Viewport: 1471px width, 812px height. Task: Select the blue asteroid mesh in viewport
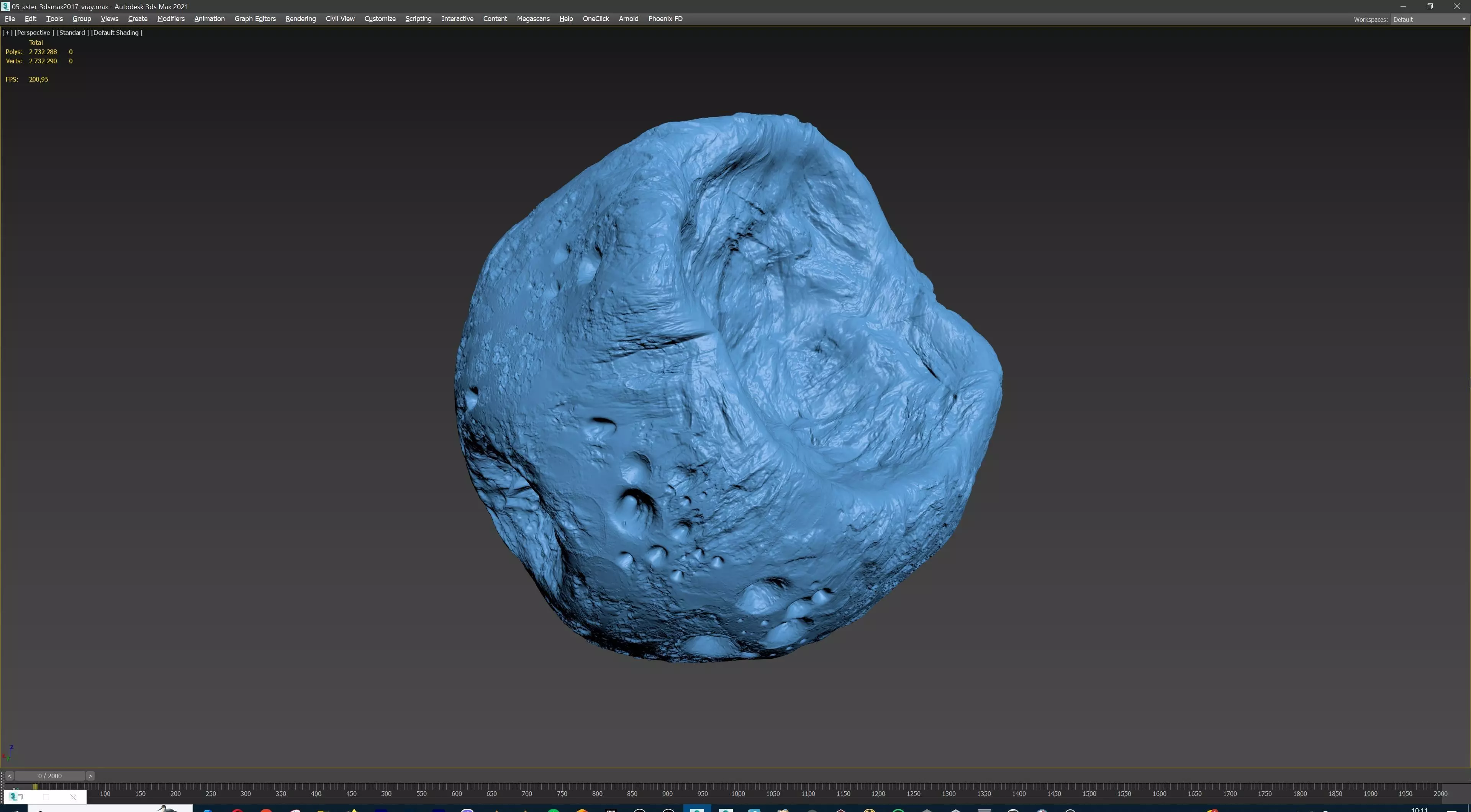pyautogui.click(x=728, y=388)
